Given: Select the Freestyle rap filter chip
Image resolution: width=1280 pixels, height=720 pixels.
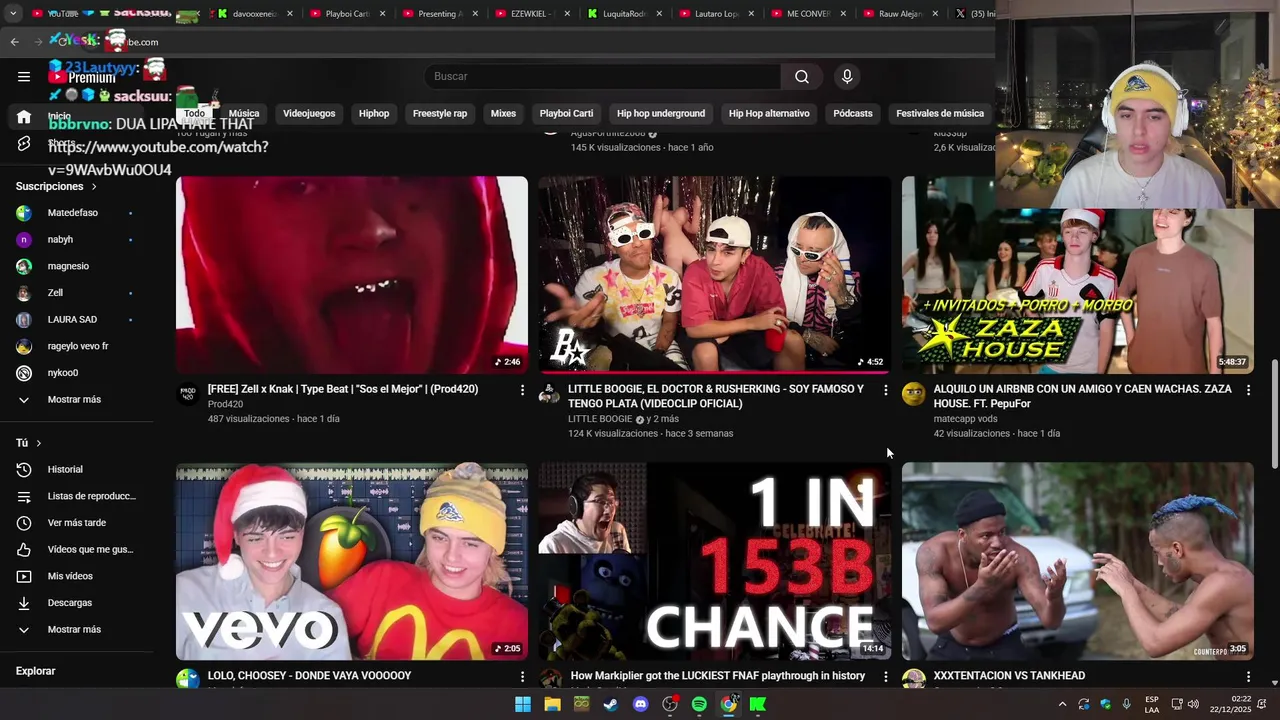Looking at the screenshot, I should click(x=440, y=113).
